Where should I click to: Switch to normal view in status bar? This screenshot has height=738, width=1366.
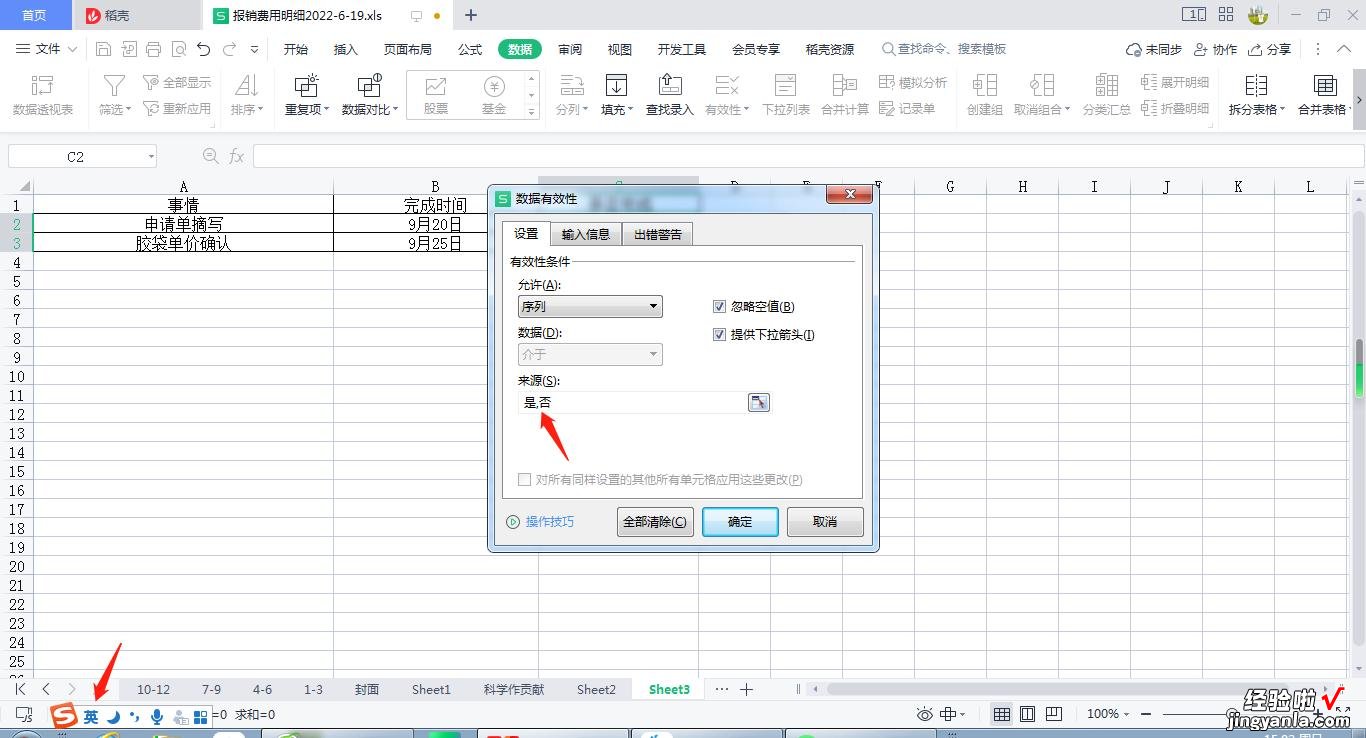tap(1001, 714)
